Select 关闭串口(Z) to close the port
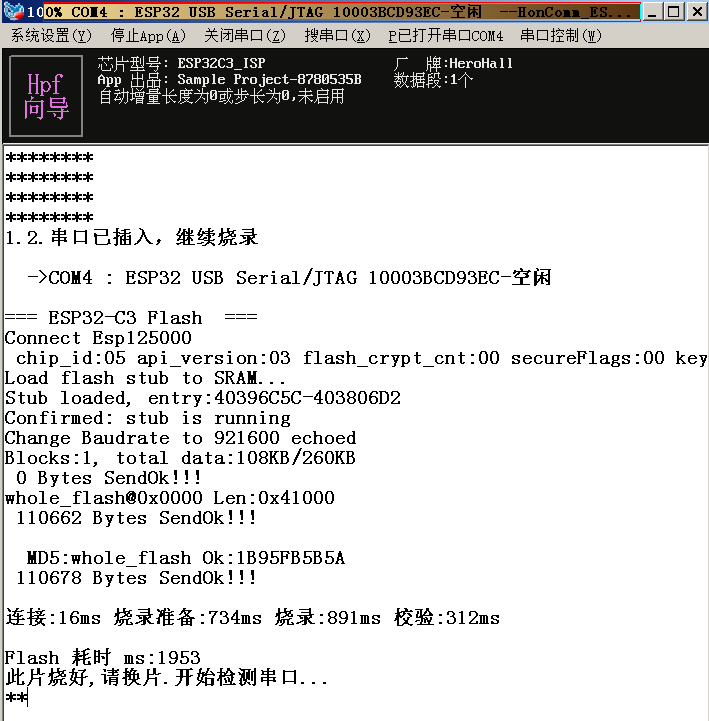Image resolution: width=709 pixels, height=721 pixels. pos(245,35)
